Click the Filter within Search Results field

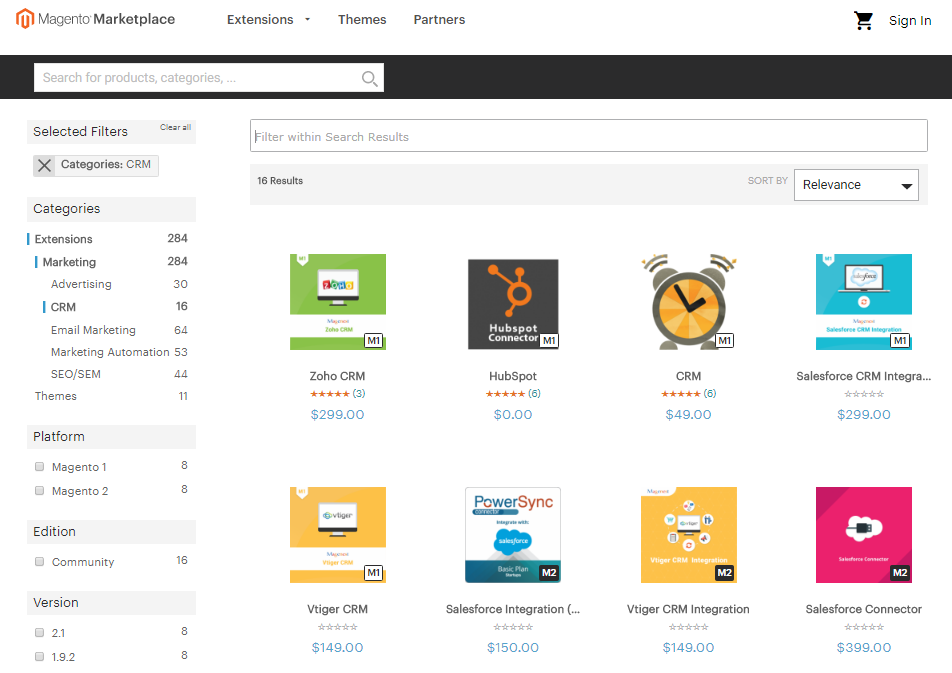pyautogui.click(x=588, y=135)
